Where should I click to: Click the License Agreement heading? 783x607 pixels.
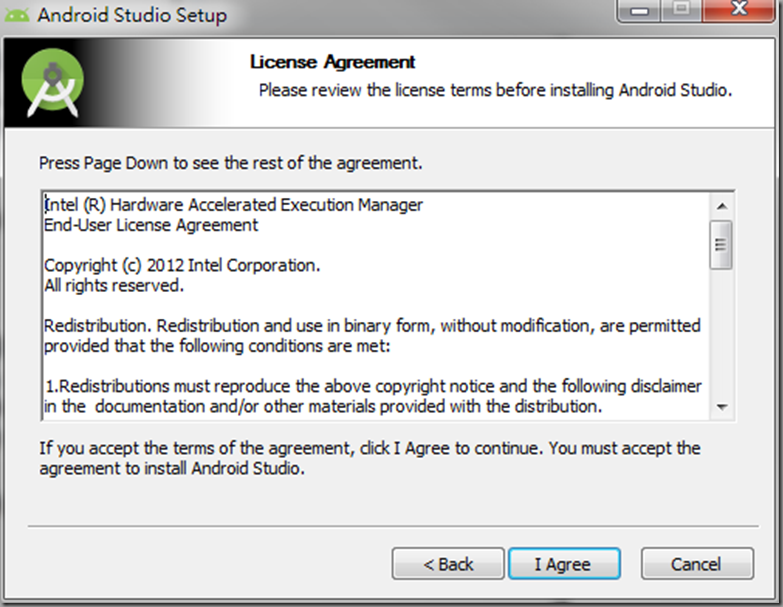(332, 62)
